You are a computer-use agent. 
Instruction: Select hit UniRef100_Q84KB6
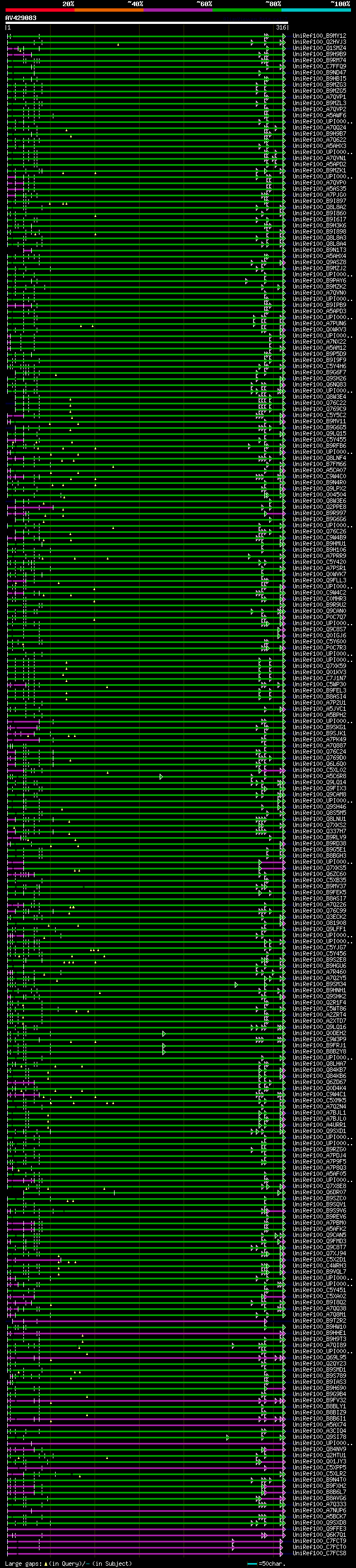pyautogui.click(x=319, y=1076)
